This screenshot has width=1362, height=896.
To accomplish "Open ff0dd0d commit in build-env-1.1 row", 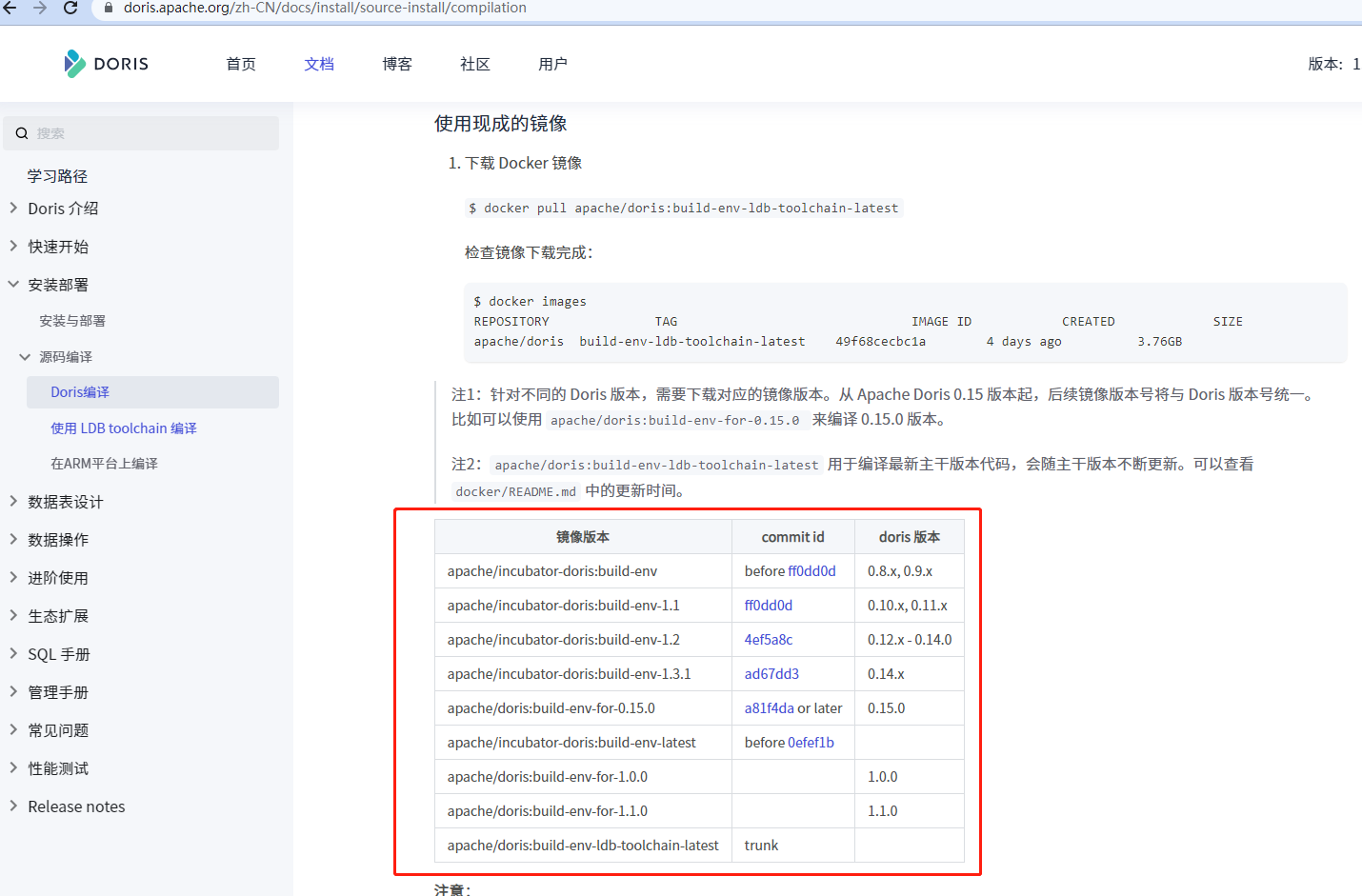I will tap(769, 606).
